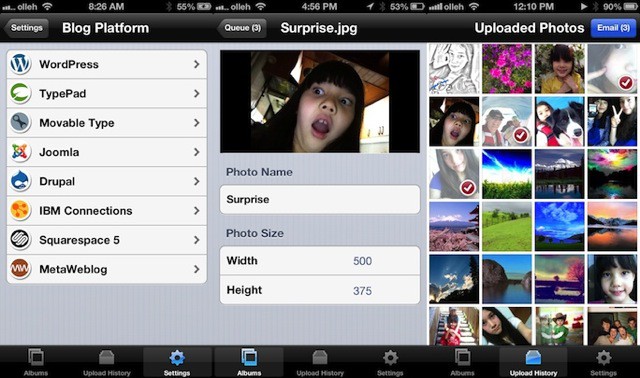Select the smiling child face thumbnail
Screen dimensions: 640x378
click(x=612, y=279)
